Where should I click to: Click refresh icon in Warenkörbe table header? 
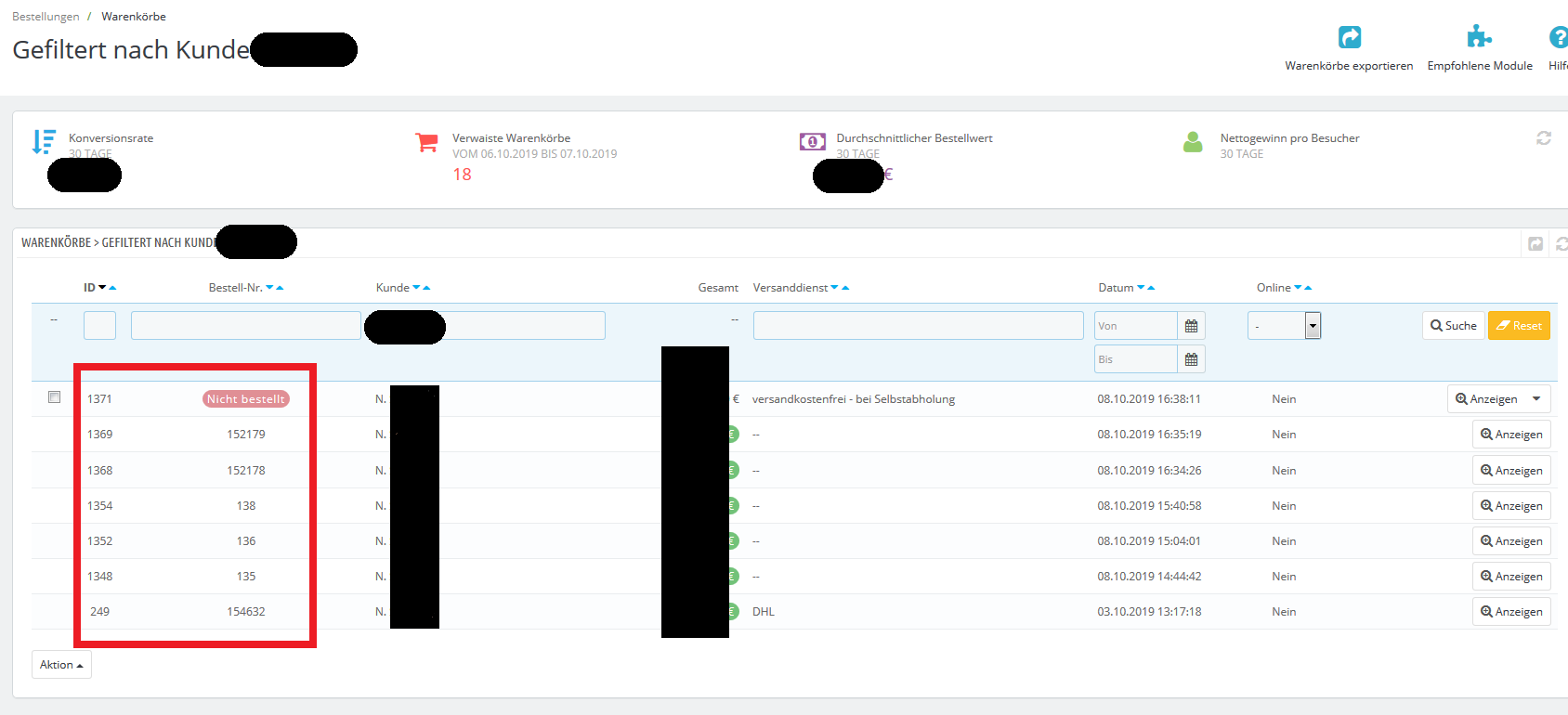click(x=1561, y=243)
